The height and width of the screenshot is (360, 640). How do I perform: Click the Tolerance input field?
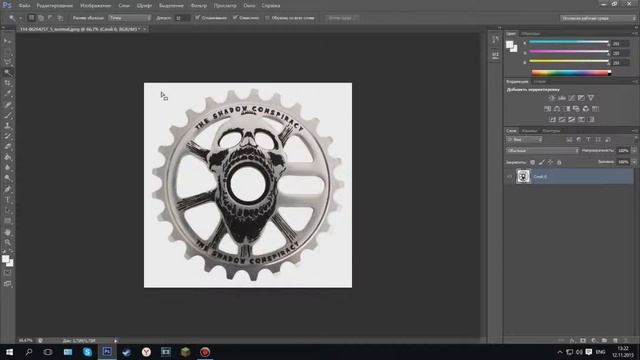[182, 18]
